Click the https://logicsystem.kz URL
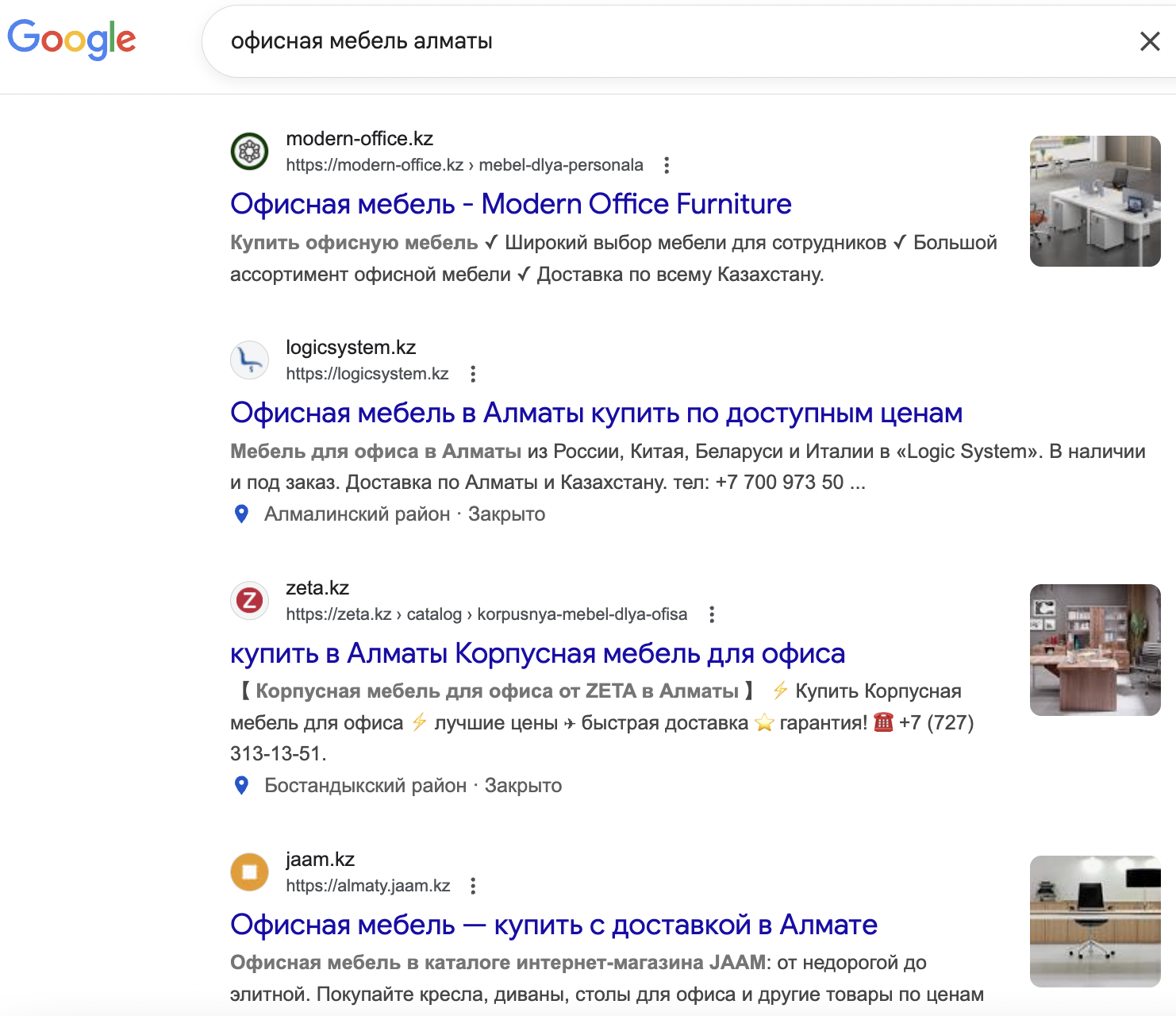The image size is (1176, 1016). point(367,374)
